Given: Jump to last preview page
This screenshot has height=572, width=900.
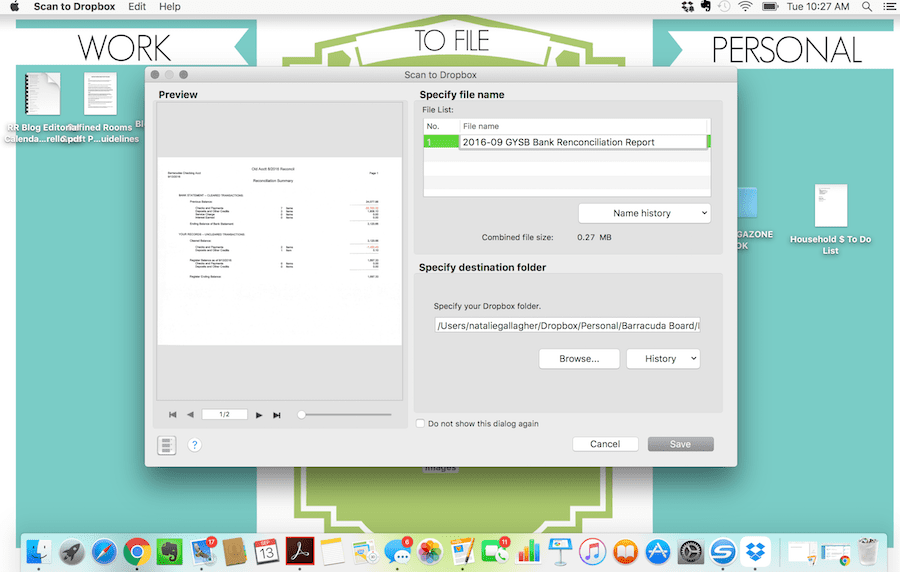Looking at the screenshot, I should tap(277, 415).
